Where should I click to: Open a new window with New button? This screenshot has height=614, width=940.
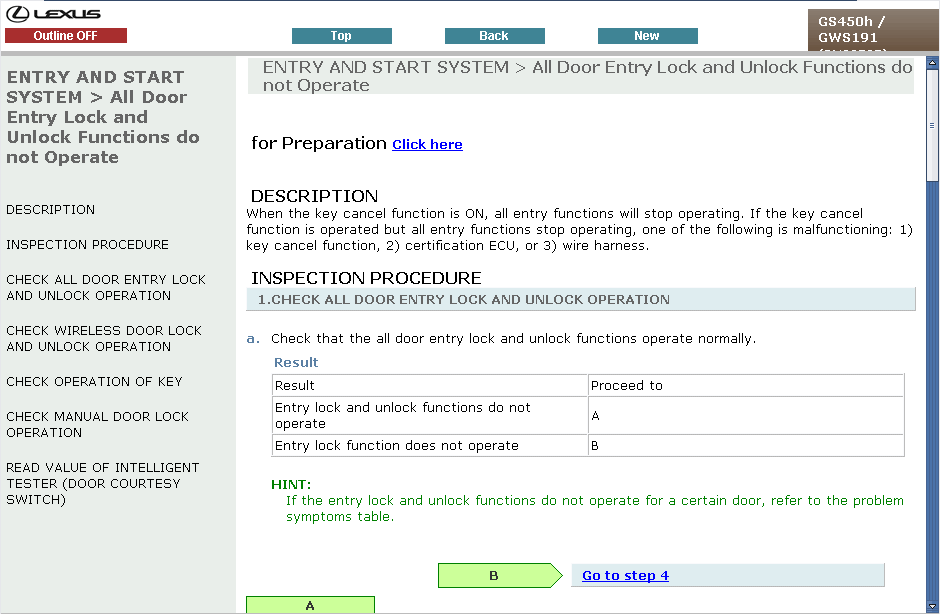pyautogui.click(x=647, y=36)
